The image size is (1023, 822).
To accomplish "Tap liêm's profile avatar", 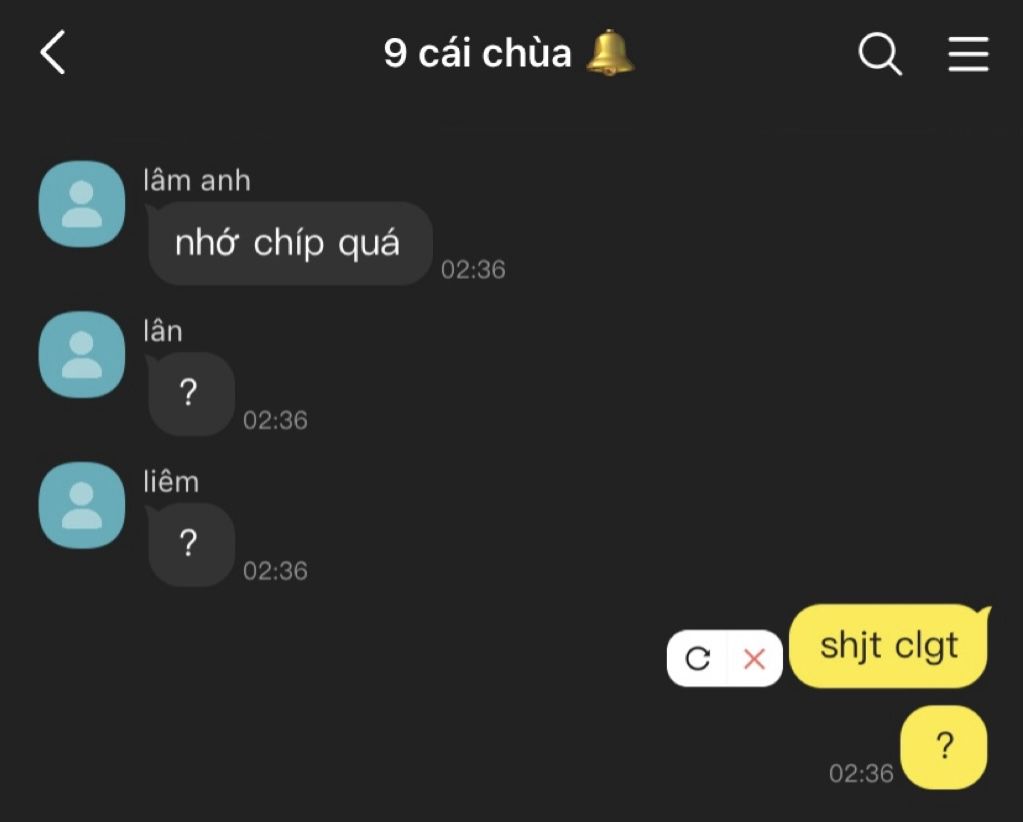I will 82,506.
